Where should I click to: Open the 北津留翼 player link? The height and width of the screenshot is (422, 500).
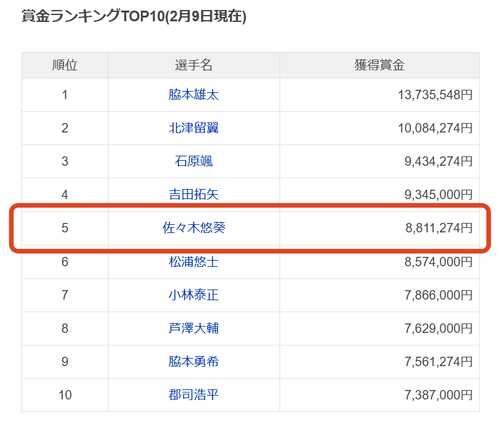(x=193, y=128)
